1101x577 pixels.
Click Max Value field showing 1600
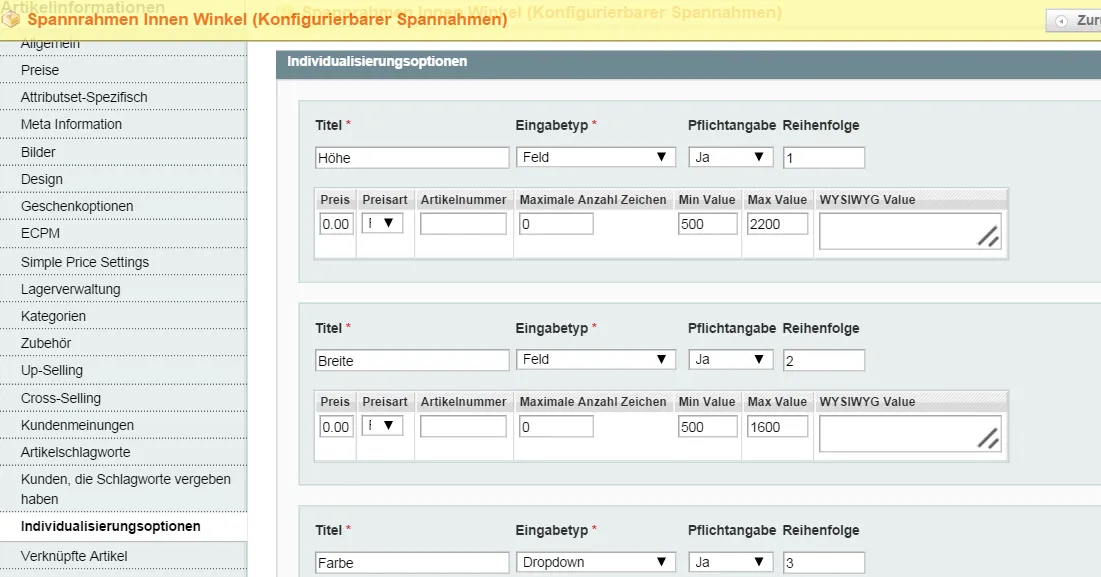click(x=777, y=427)
